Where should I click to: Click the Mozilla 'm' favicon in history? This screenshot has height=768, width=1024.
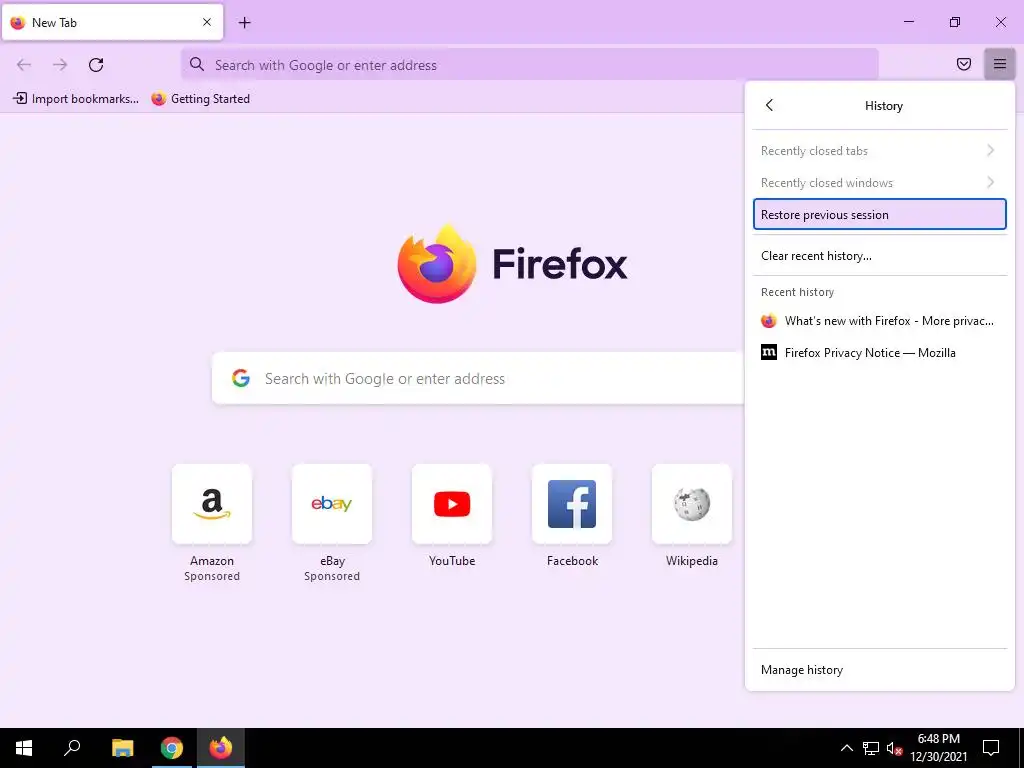point(769,353)
